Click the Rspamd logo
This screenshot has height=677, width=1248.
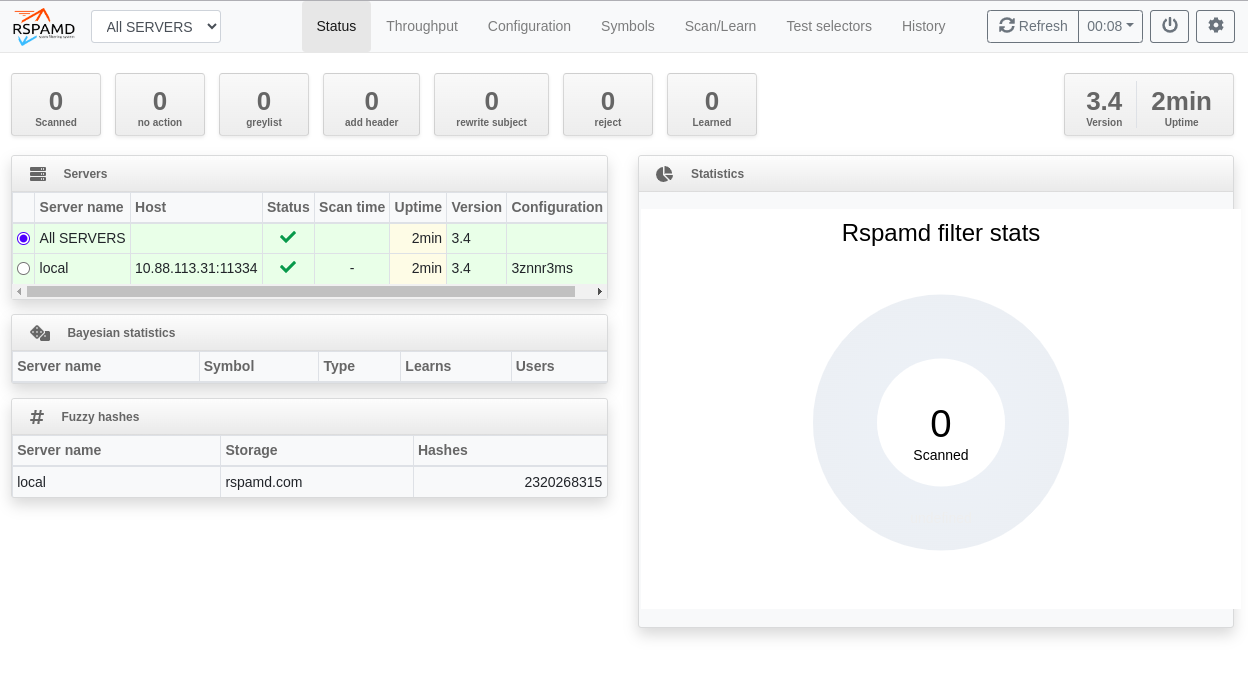[x=44, y=27]
